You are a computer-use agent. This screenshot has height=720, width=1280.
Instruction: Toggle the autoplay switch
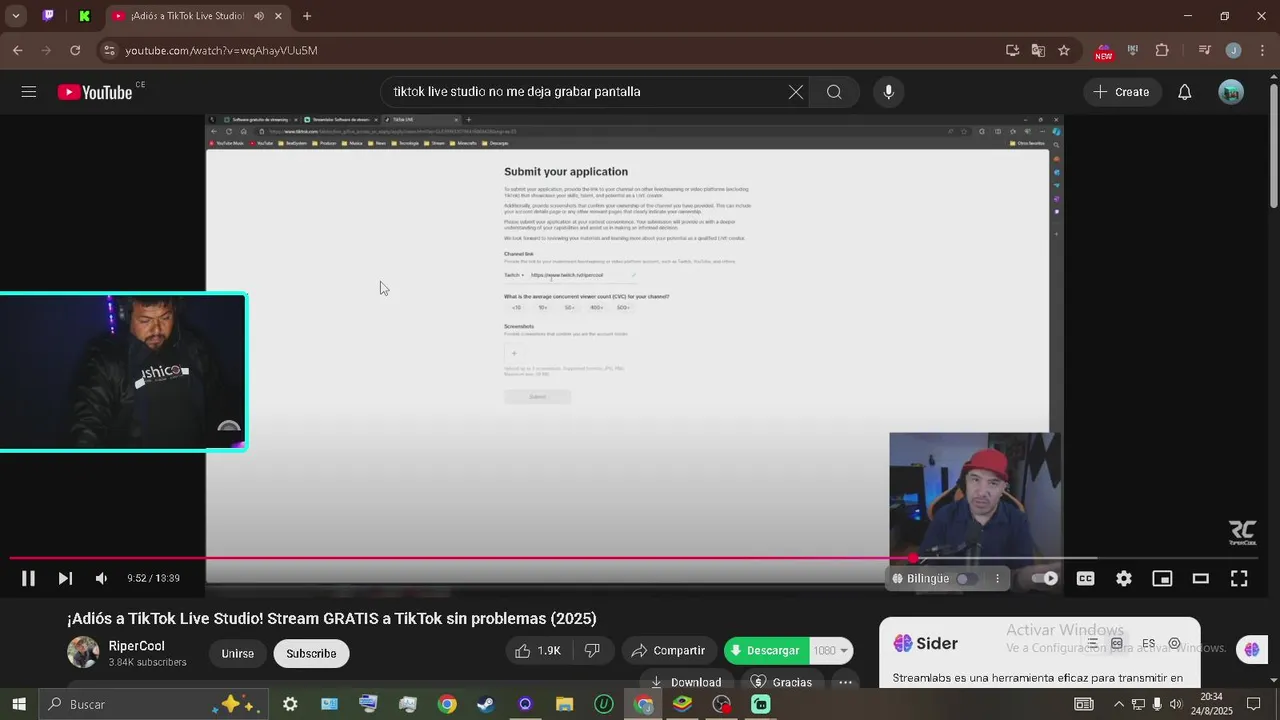tap(1045, 578)
